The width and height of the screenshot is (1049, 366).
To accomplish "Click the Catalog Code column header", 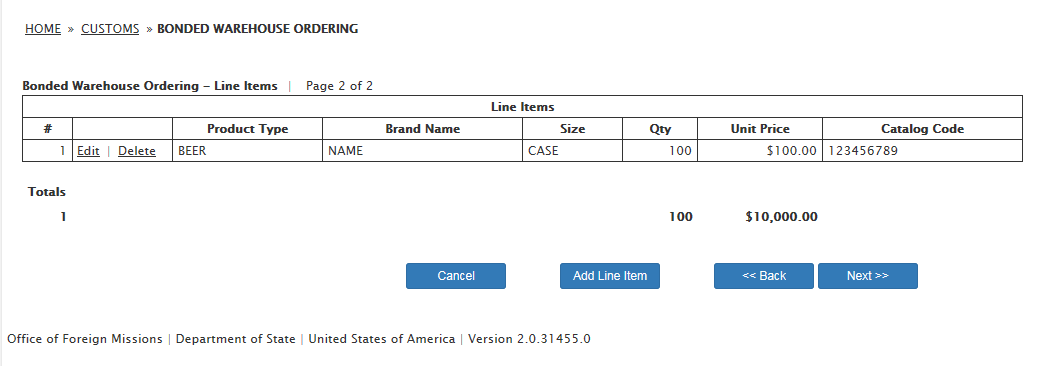I will point(923,129).
